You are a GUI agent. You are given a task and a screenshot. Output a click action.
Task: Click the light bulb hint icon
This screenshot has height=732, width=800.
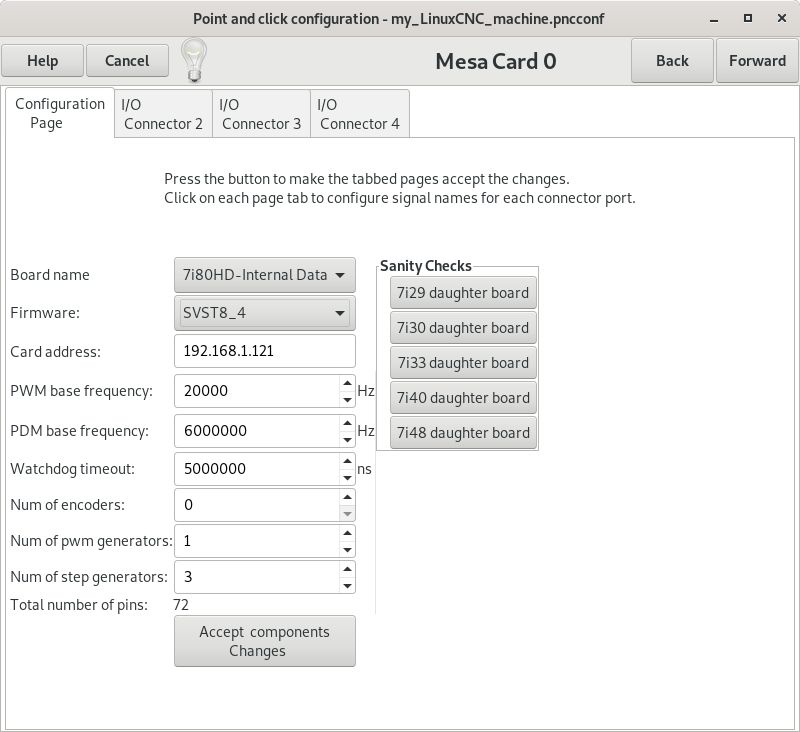194,60
